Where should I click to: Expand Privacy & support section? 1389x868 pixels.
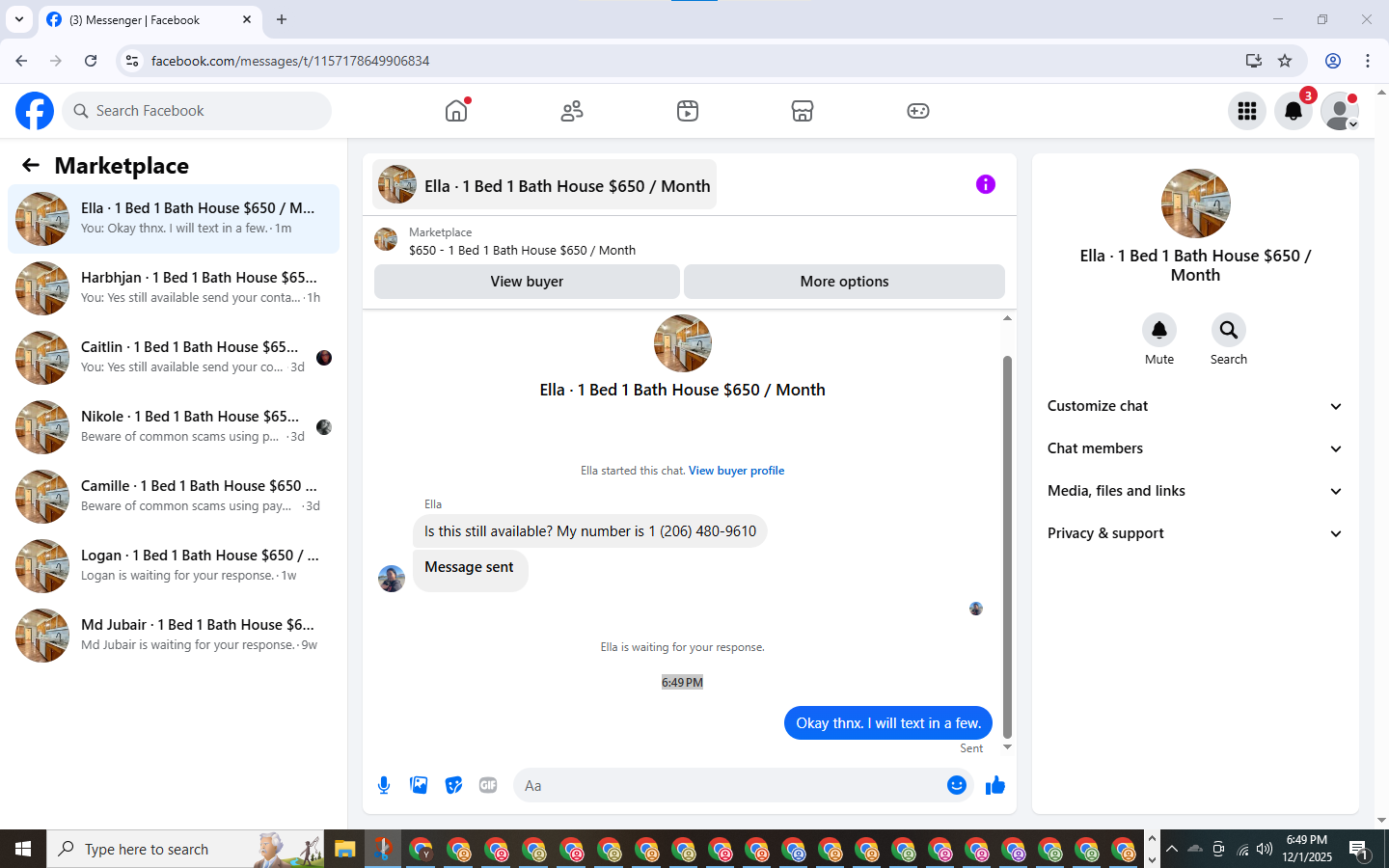click(x=1195, y=533)
